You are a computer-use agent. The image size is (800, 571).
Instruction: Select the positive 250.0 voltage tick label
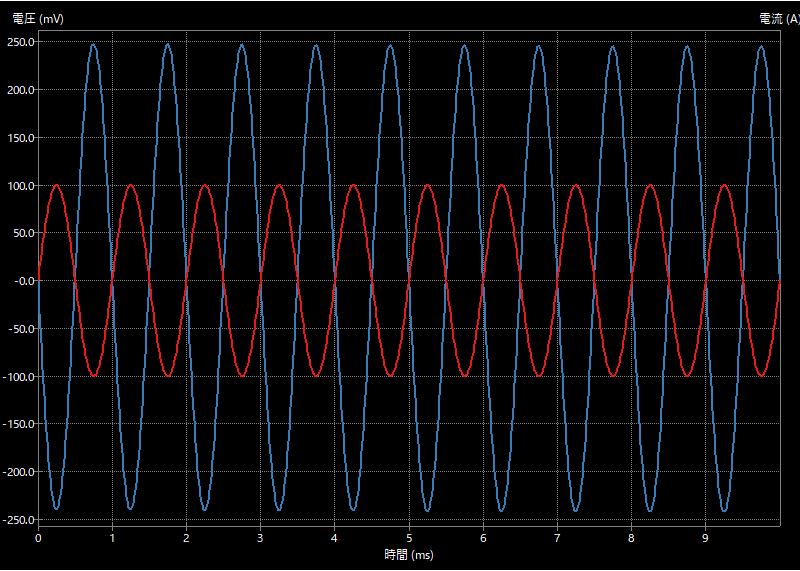(x=21, y=42)
